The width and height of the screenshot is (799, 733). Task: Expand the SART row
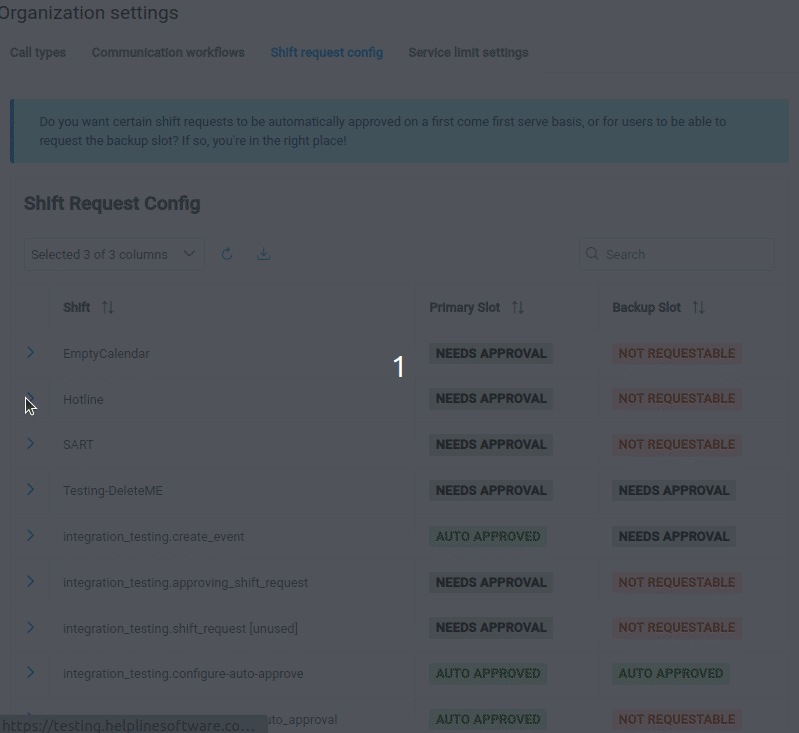tap(31, 443)
